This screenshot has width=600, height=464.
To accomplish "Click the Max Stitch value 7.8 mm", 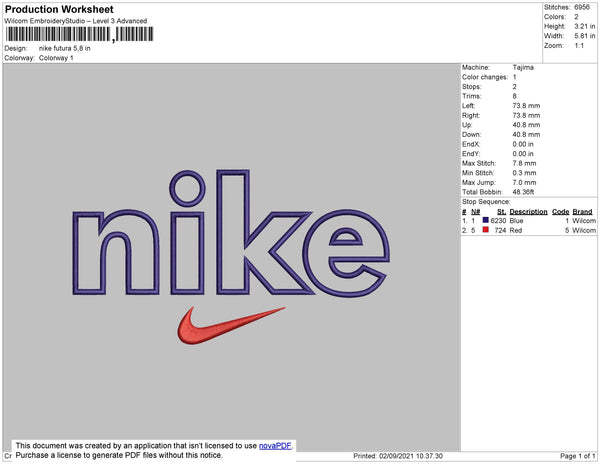I will 524,163.
